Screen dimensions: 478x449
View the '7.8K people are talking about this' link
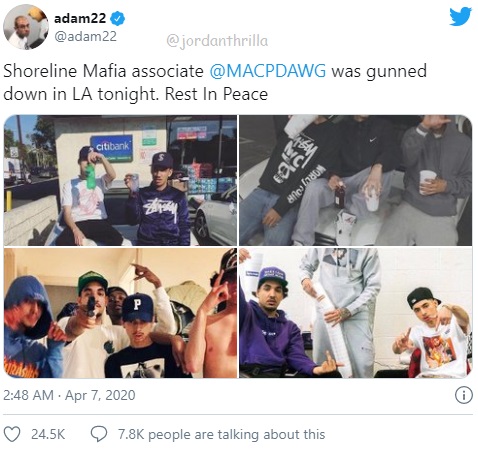221,434
